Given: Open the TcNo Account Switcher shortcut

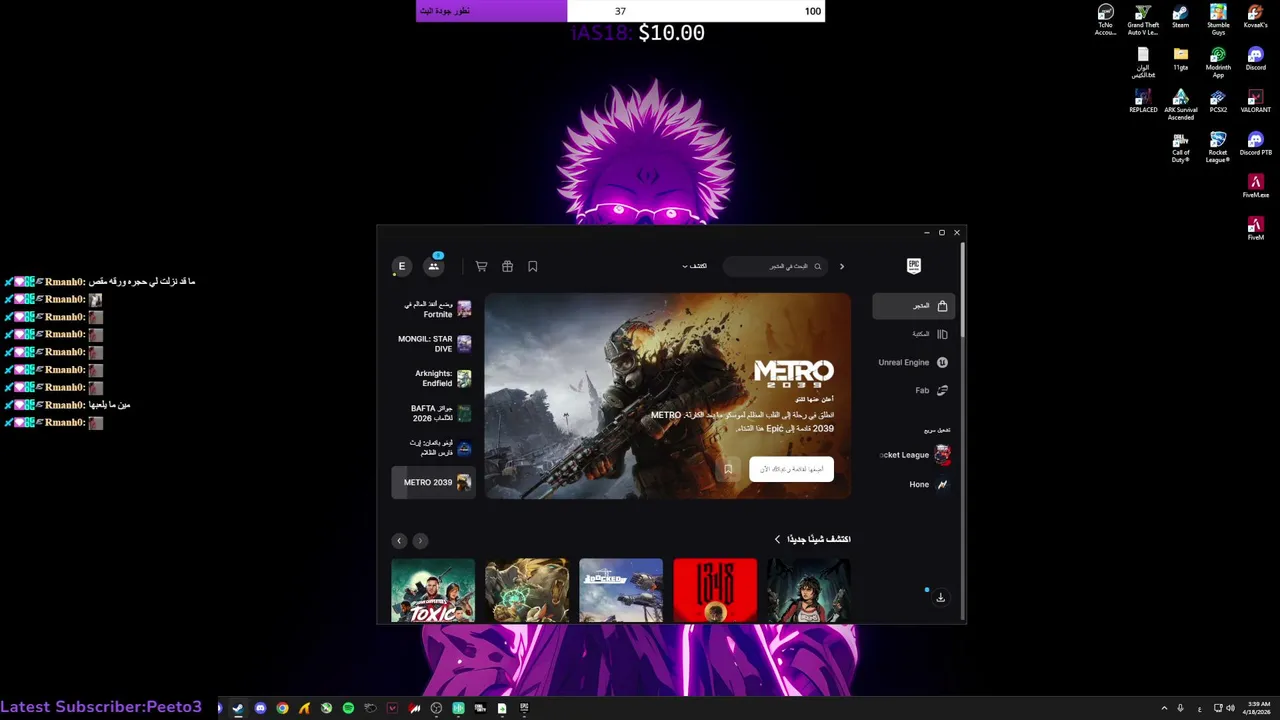Looking at the screenshot, I should click(x=1105, y=20).
